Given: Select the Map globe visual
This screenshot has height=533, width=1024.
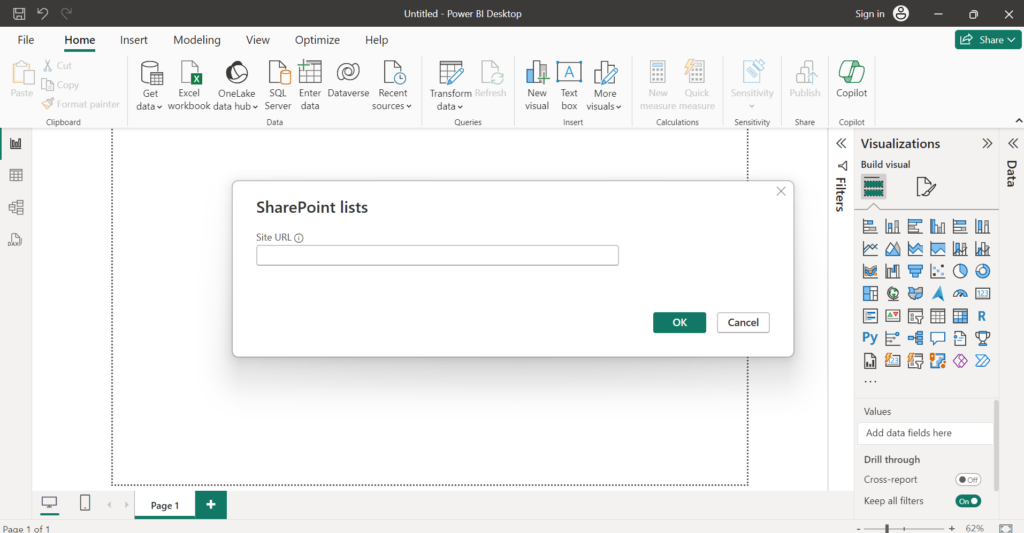Looking at the screenshot, I should [892, 293].
